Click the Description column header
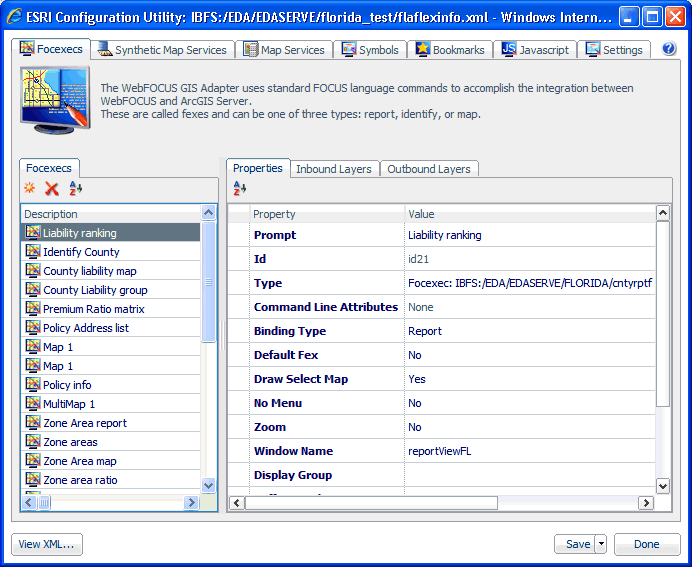 [x=110, y=214]
